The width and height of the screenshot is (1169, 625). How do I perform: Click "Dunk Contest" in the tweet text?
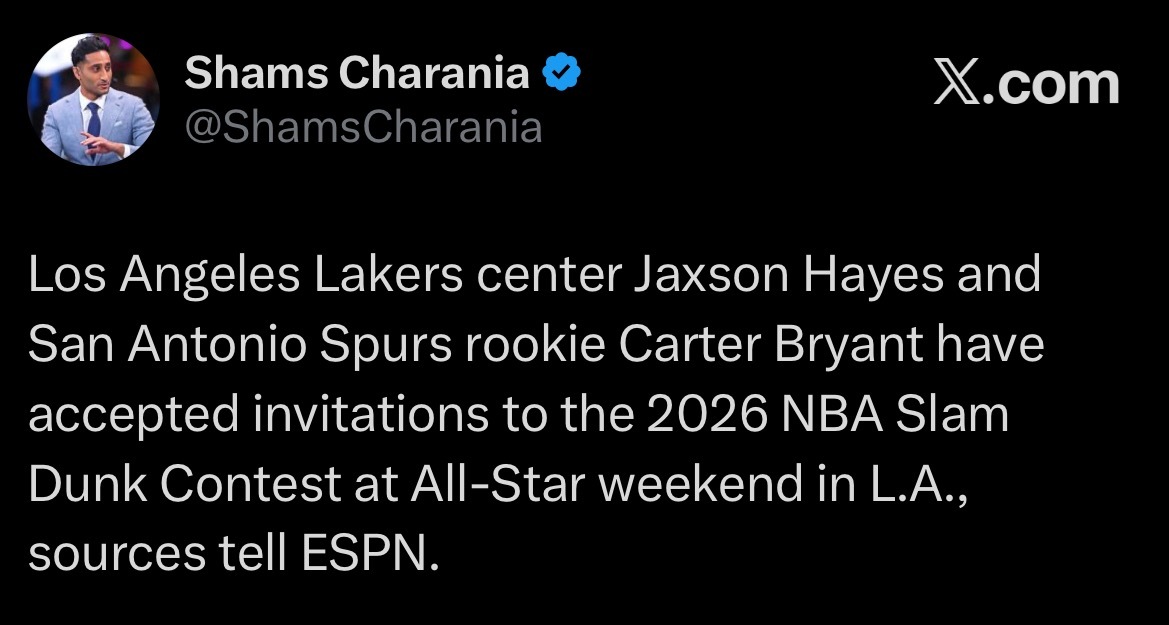185,485
